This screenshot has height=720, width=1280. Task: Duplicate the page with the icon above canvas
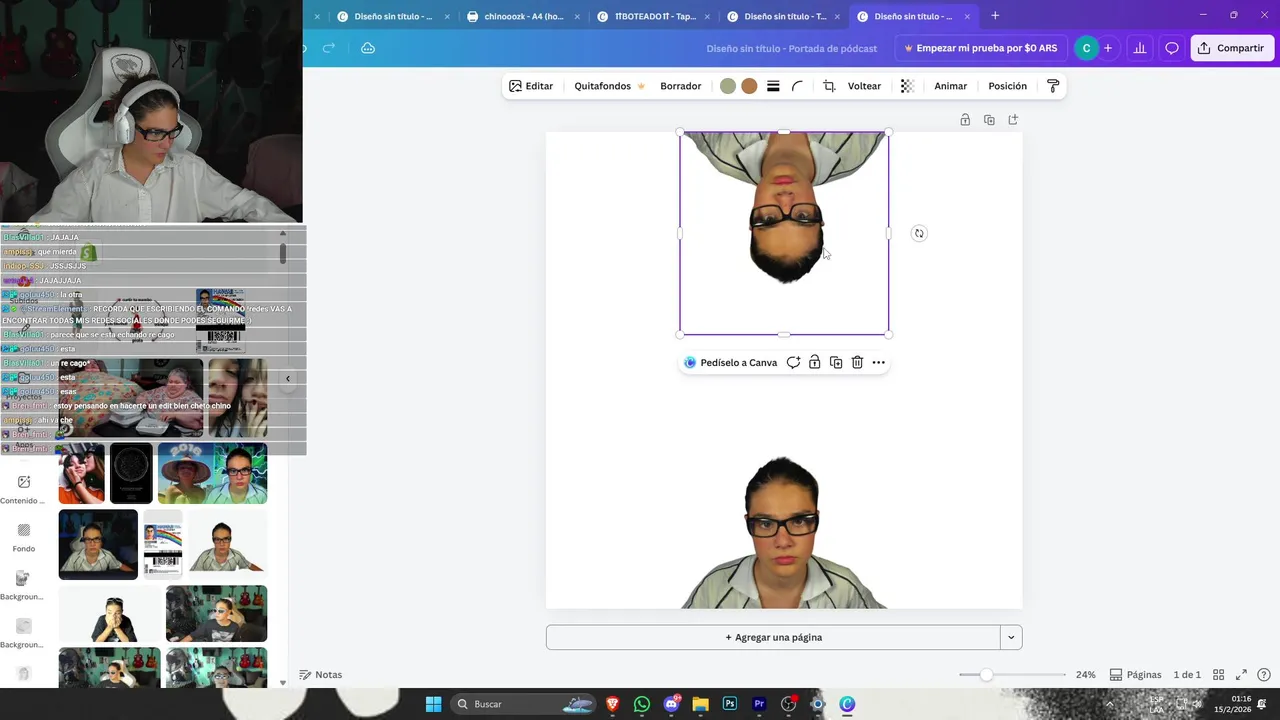click(989, 120)
